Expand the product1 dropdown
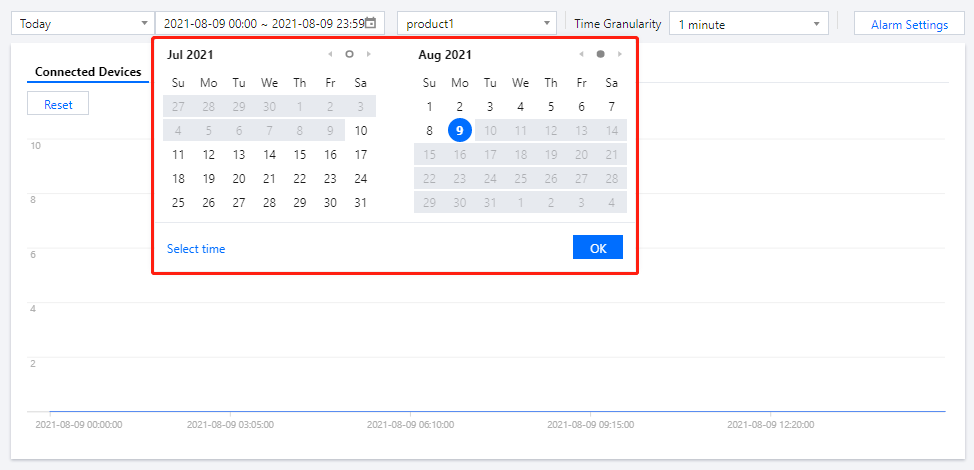 [x=476, y=24]
